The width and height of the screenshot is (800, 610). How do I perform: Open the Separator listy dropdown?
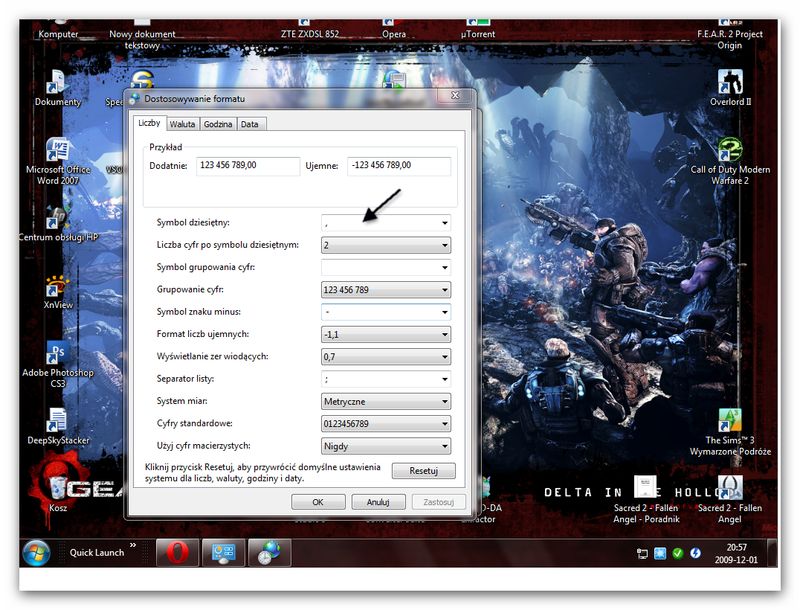(386, 379)
